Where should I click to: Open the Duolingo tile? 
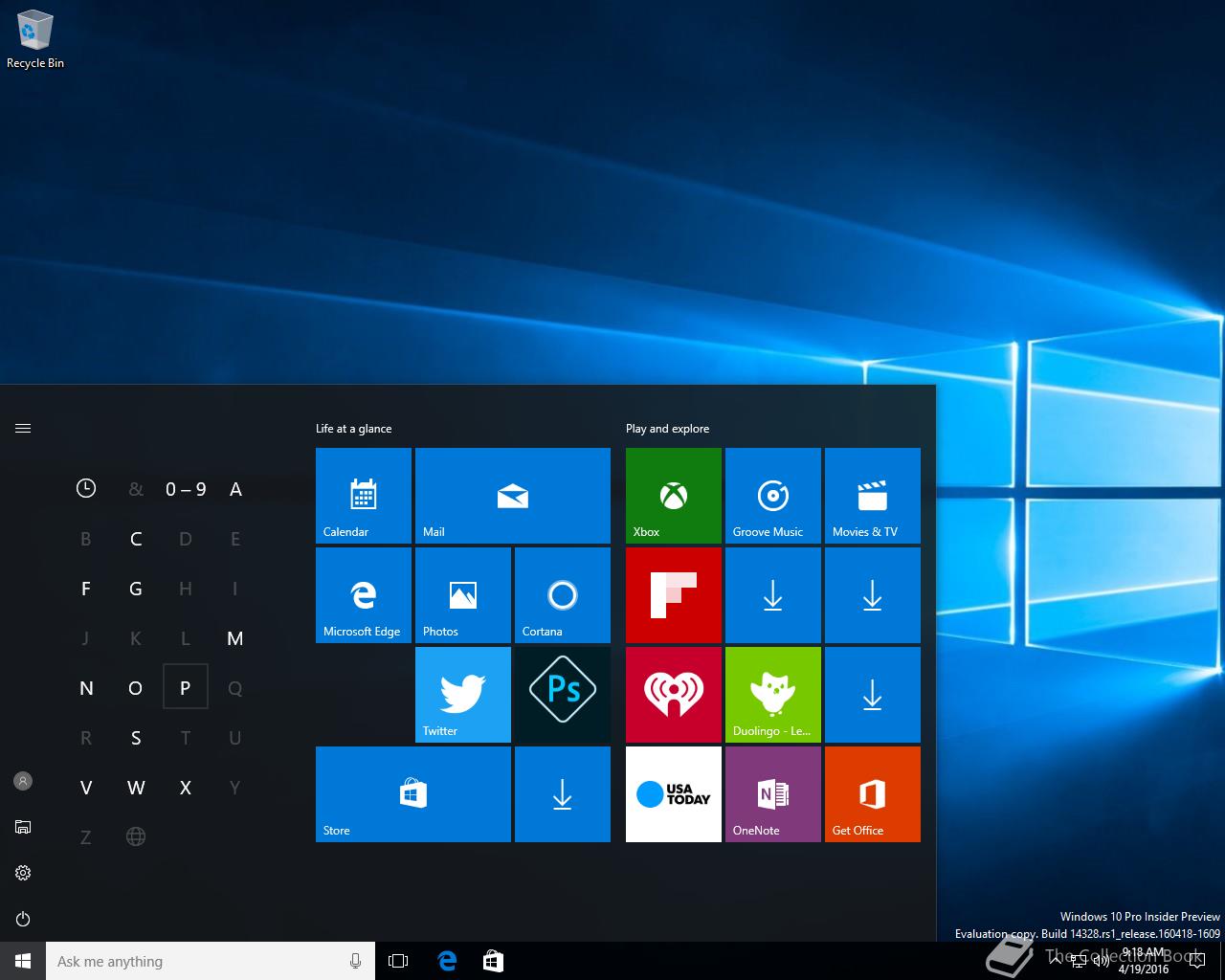[x=773, y=695]
